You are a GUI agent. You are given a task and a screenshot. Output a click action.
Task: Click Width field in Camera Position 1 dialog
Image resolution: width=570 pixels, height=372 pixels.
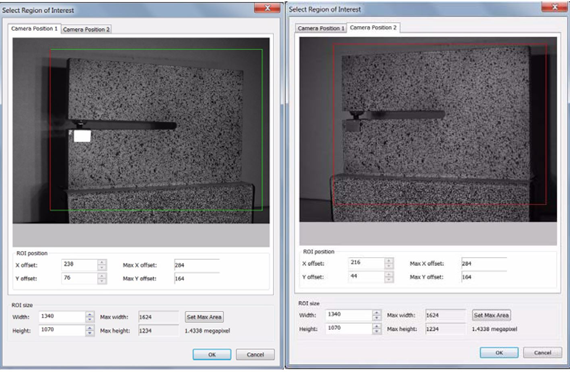click(62, 317)
